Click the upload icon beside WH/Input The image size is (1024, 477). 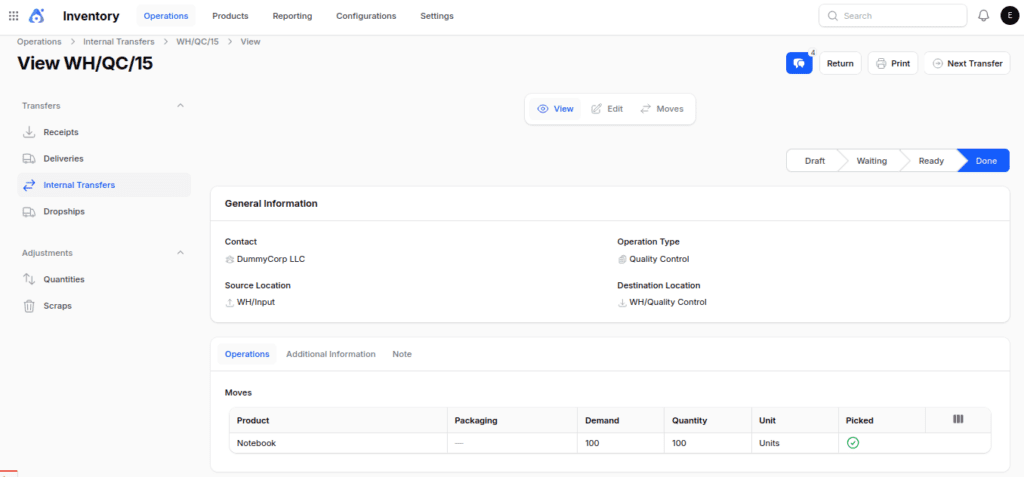[229, 303]
